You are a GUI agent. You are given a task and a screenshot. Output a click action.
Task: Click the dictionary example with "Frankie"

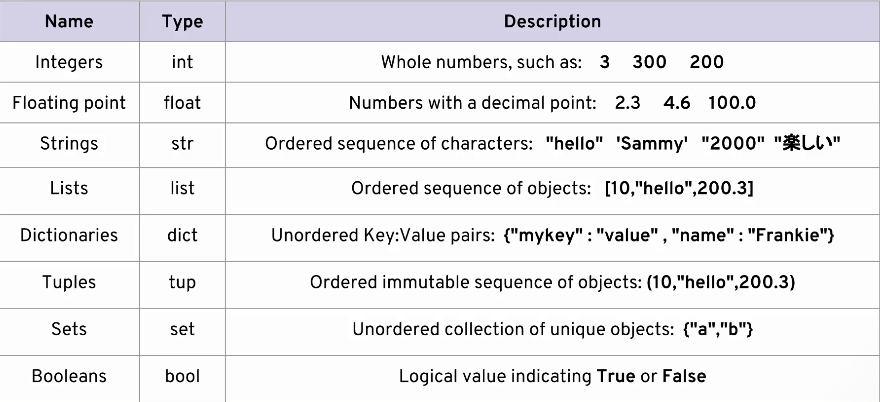click(x=669, y=235)
